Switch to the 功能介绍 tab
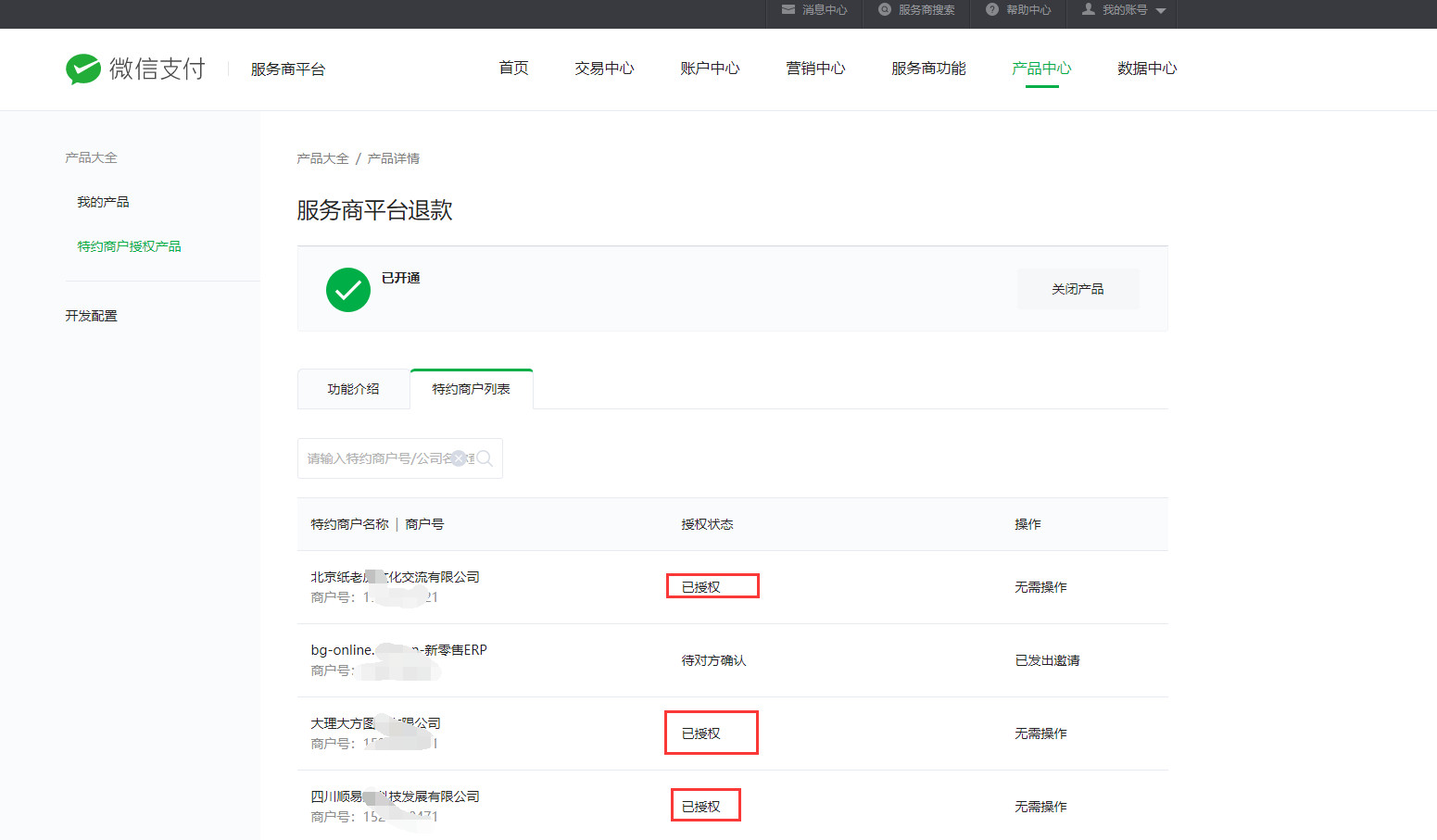The image size is (1437, 840). (353, 389)
